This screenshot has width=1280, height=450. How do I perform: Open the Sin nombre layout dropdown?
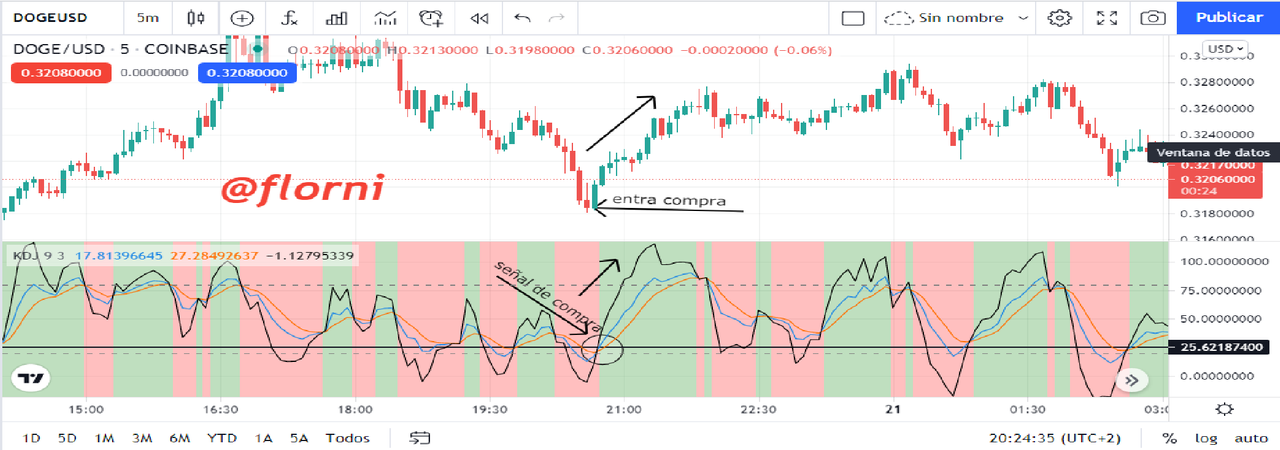click(958, 18)
